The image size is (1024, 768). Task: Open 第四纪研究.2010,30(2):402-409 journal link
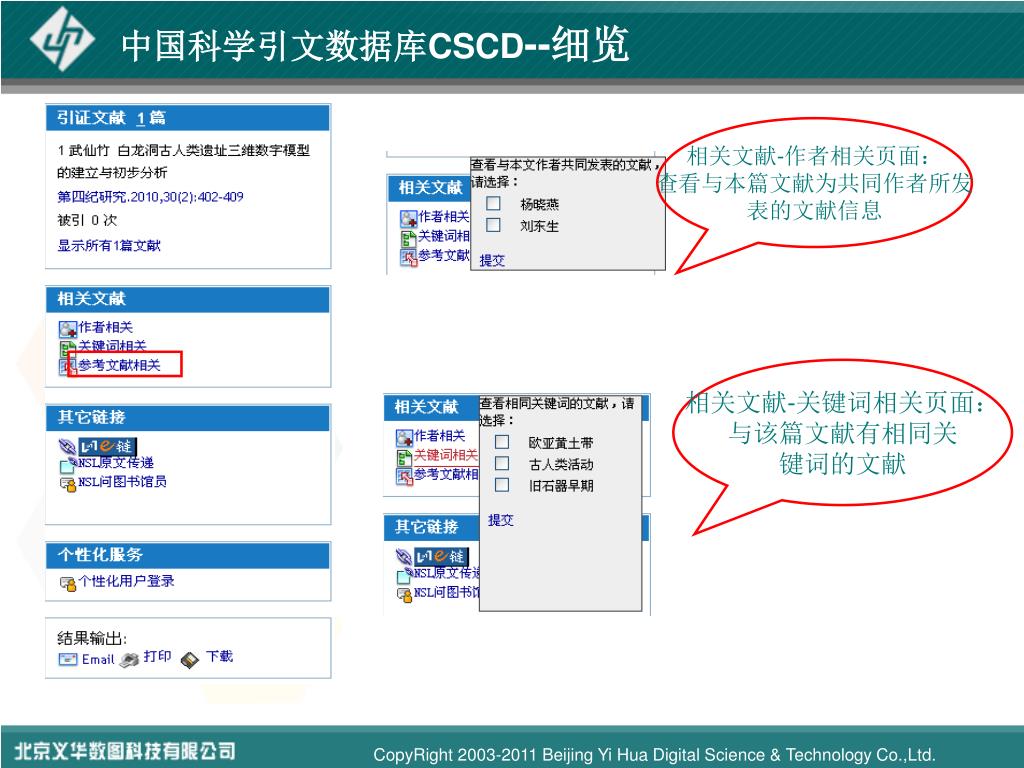(x=150, y=197)
